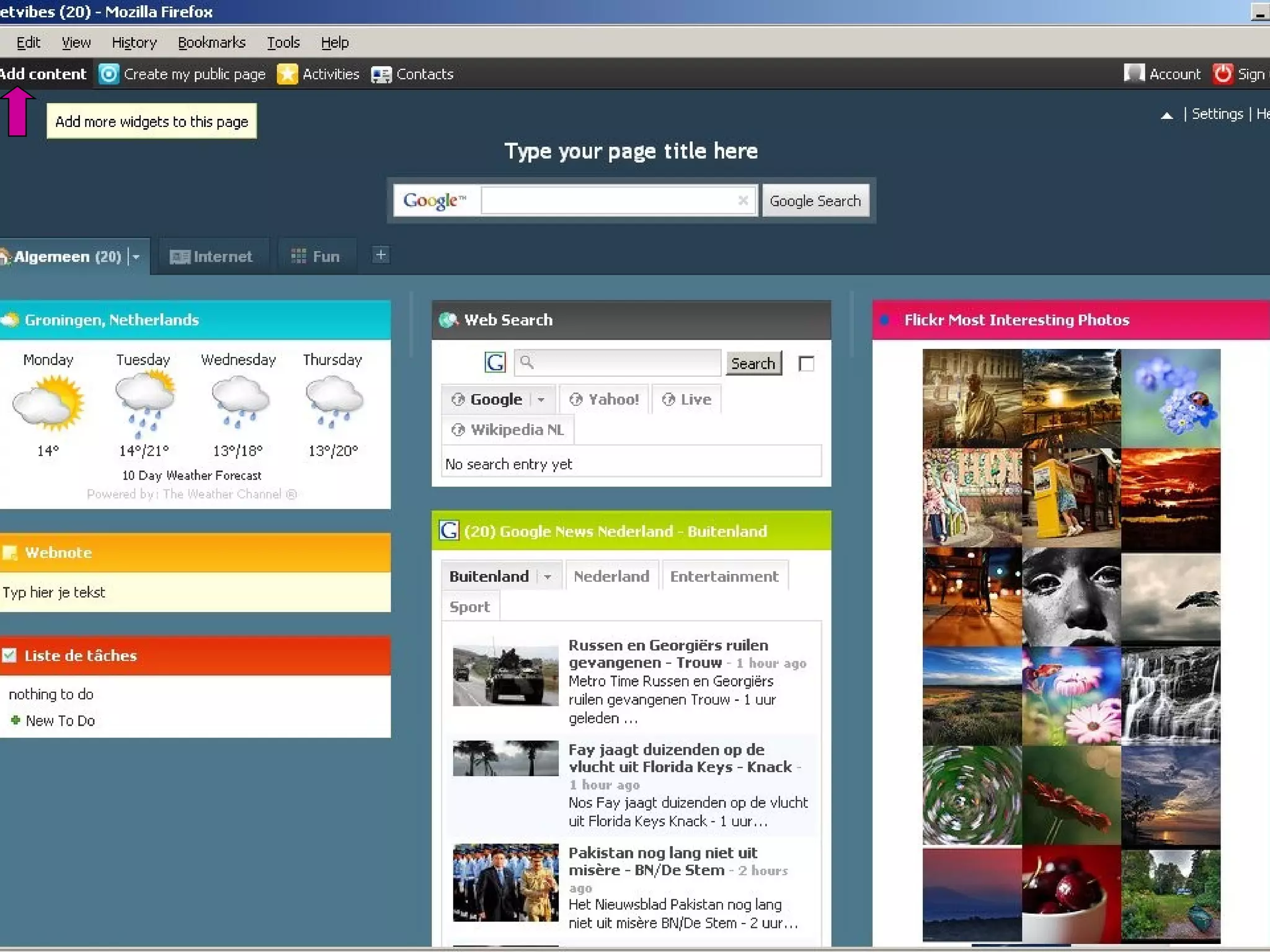Switch to the Fun tab
The width and height of the screenshot is (1270, 952).
pos(316,257)
